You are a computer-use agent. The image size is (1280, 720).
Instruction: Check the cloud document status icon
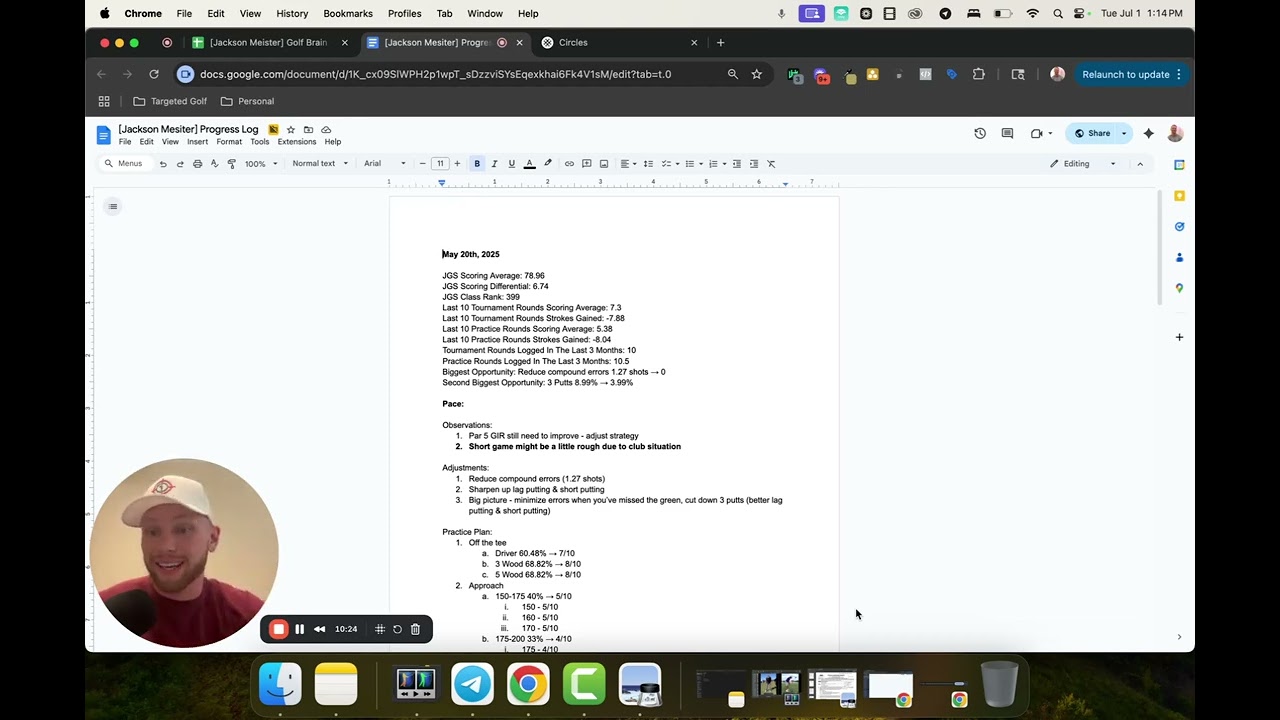click(x=326, y=130)
